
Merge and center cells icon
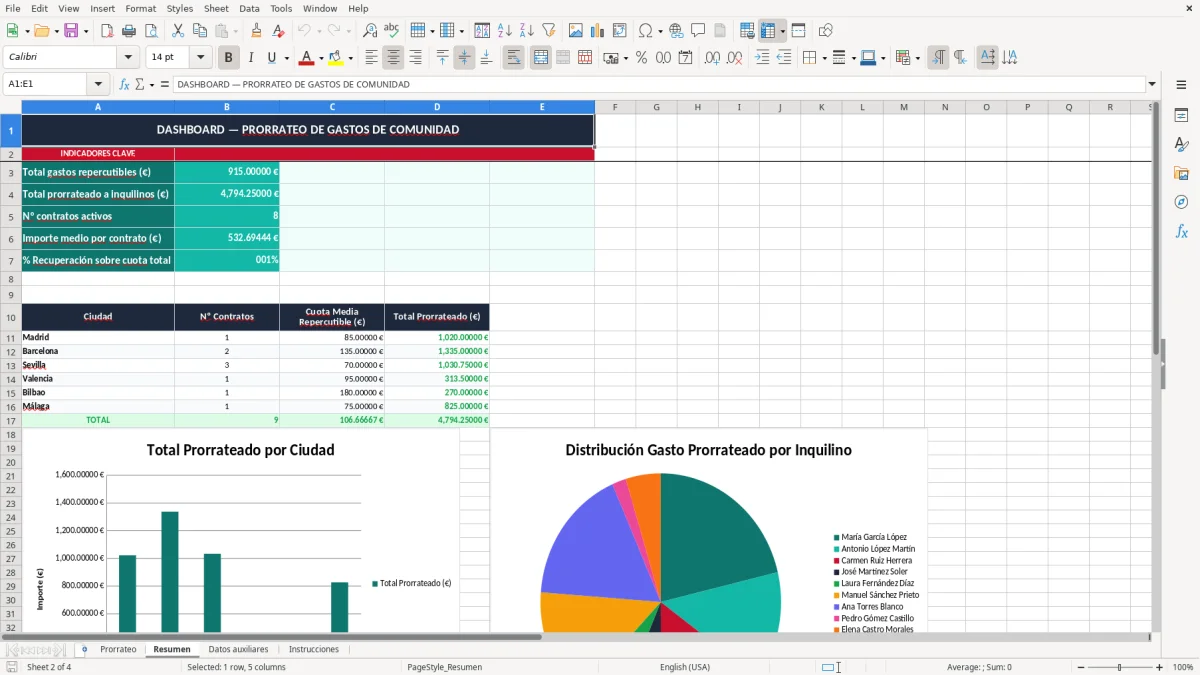pos(541,58)
